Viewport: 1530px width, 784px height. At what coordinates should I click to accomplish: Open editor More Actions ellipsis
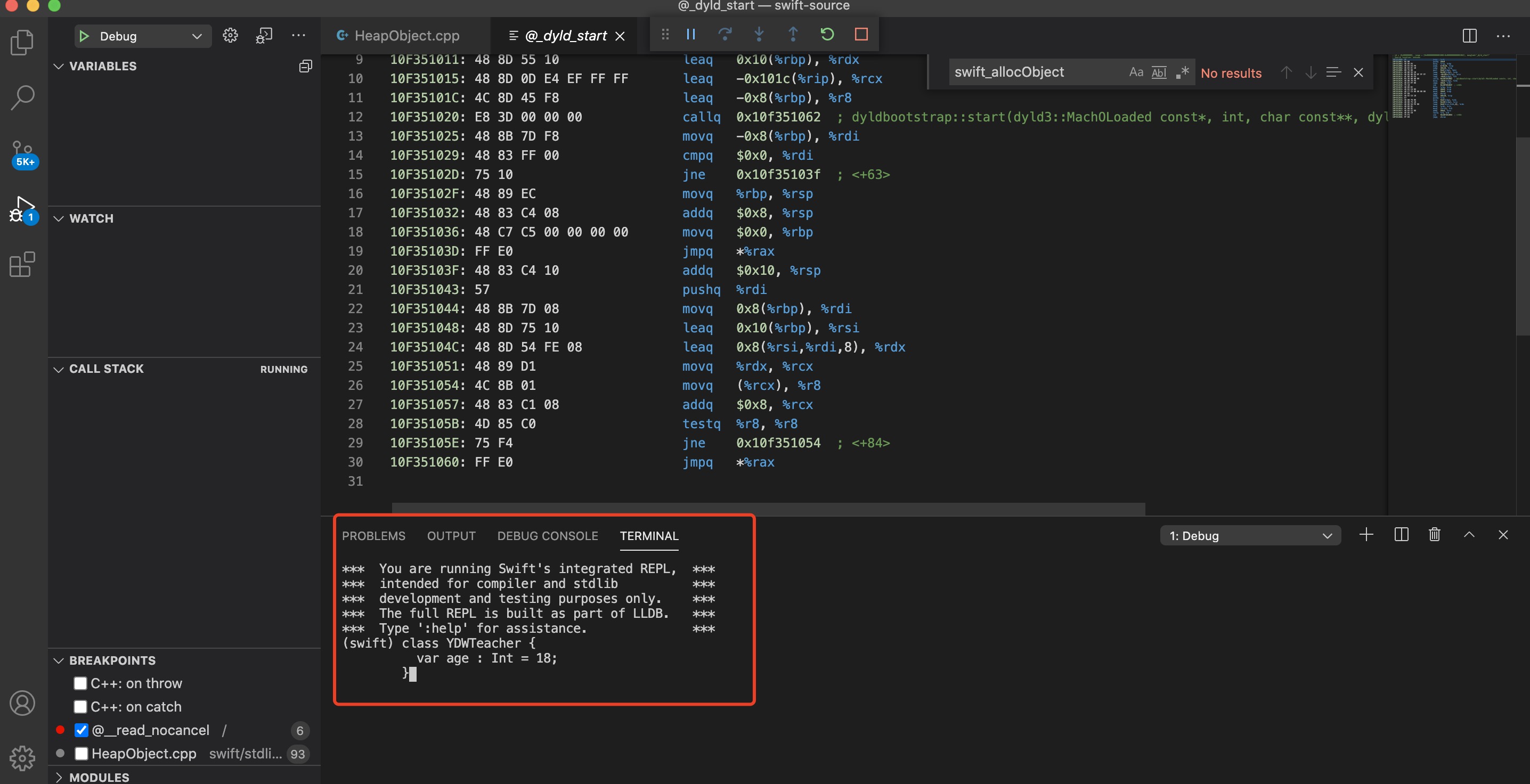pos(1503,36)
